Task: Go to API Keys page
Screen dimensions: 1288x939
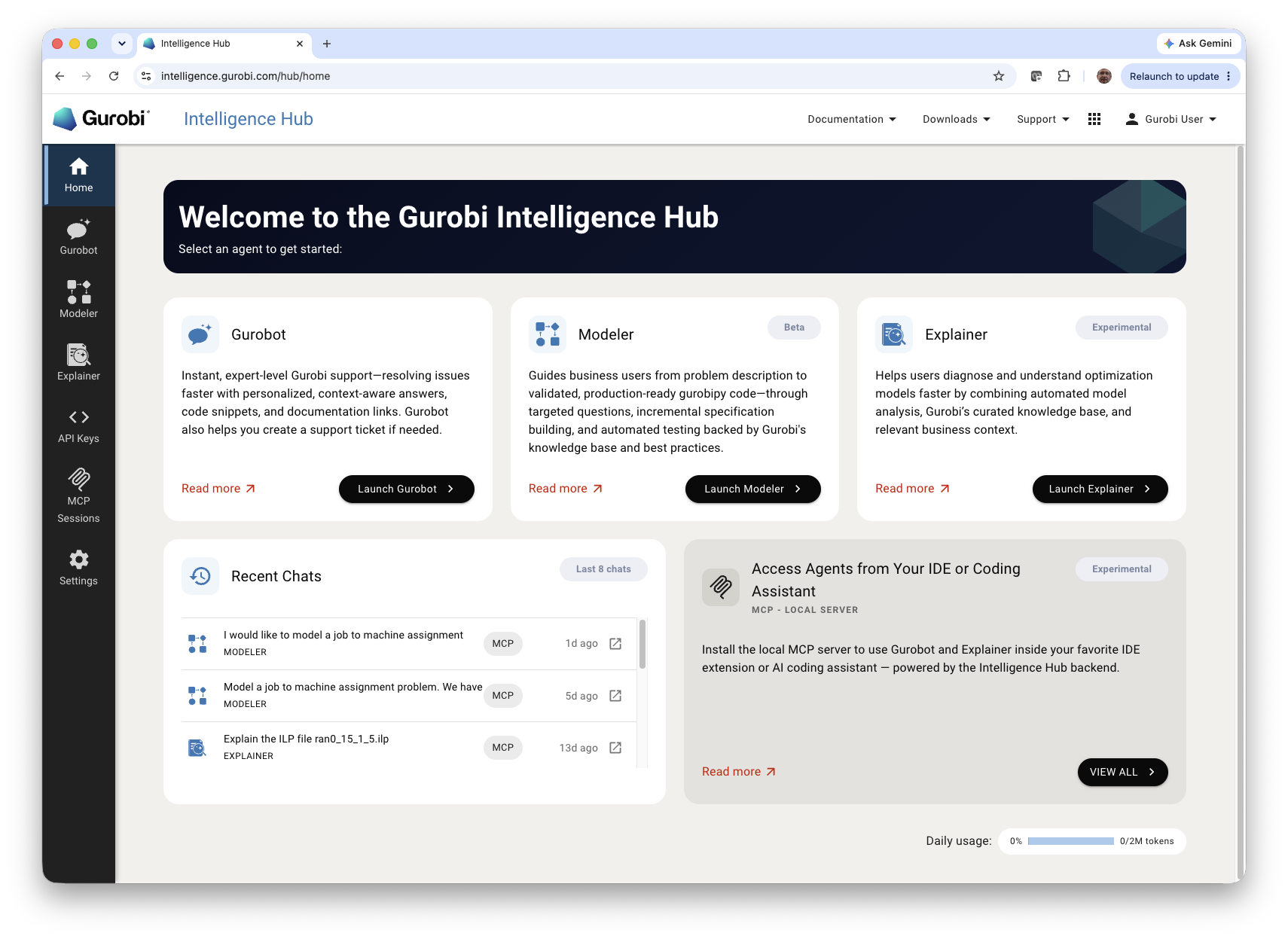Action: (78, 425)
